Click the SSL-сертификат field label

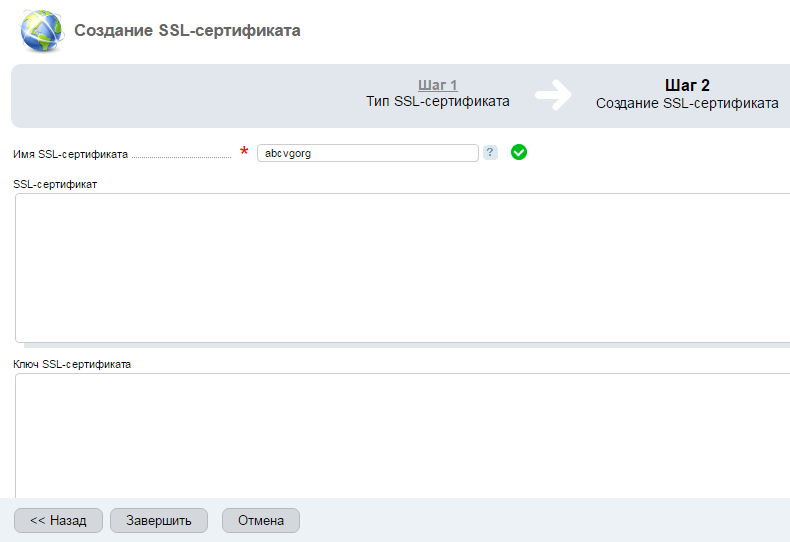click(x=55, y=184)
